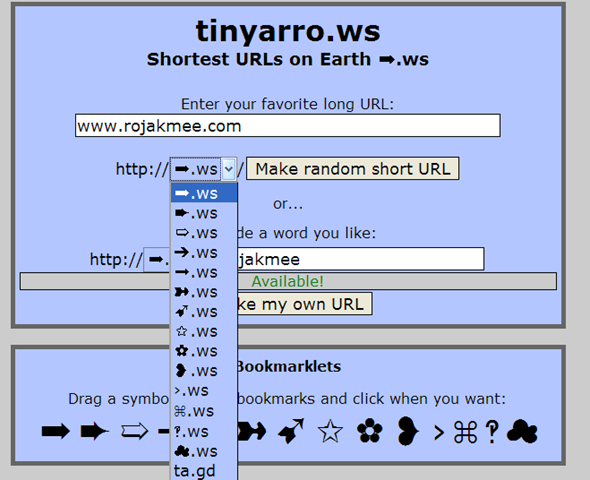Click the tailed arrow bookmarklet symbol
The image size is (590, 480).
94,431
